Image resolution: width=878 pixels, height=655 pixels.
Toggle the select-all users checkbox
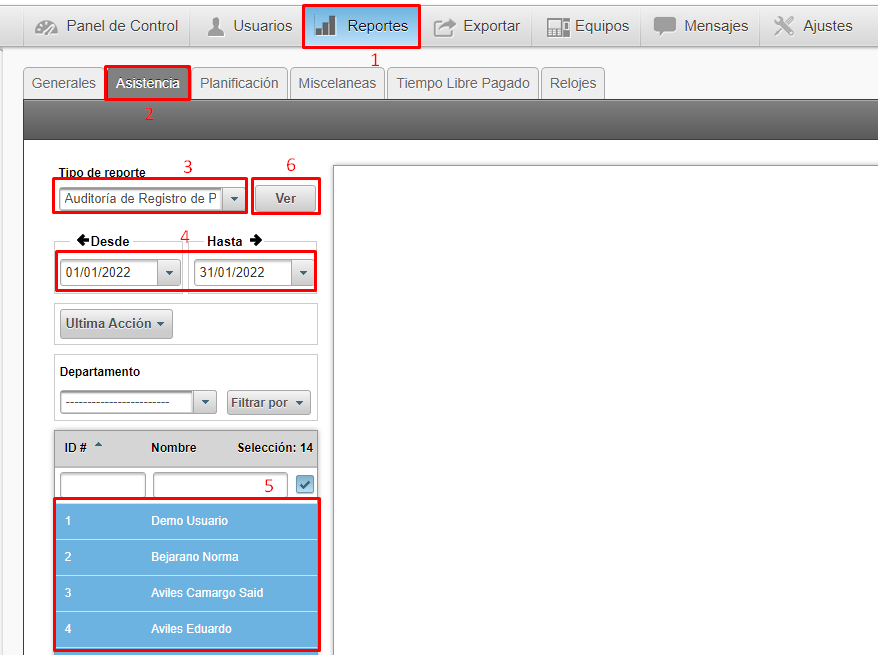305,485
